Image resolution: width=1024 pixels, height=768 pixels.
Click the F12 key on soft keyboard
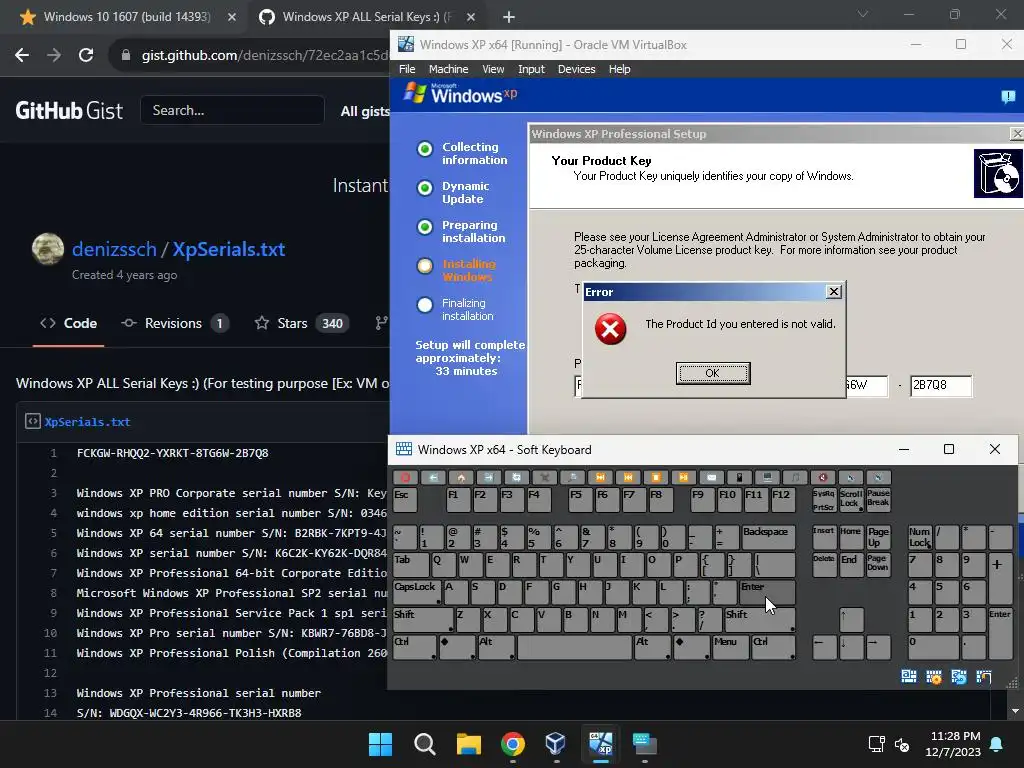[x=782, y=500]
